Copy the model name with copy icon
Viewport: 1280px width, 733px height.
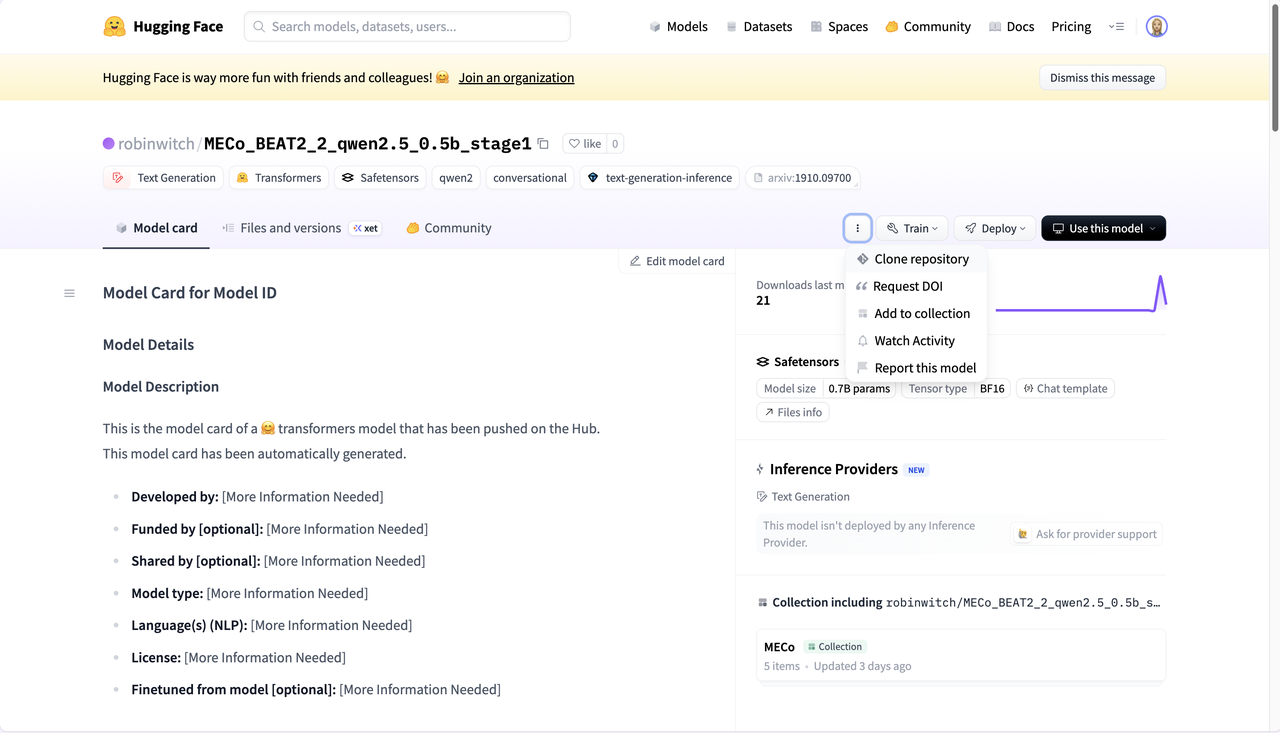click(543, 144)
